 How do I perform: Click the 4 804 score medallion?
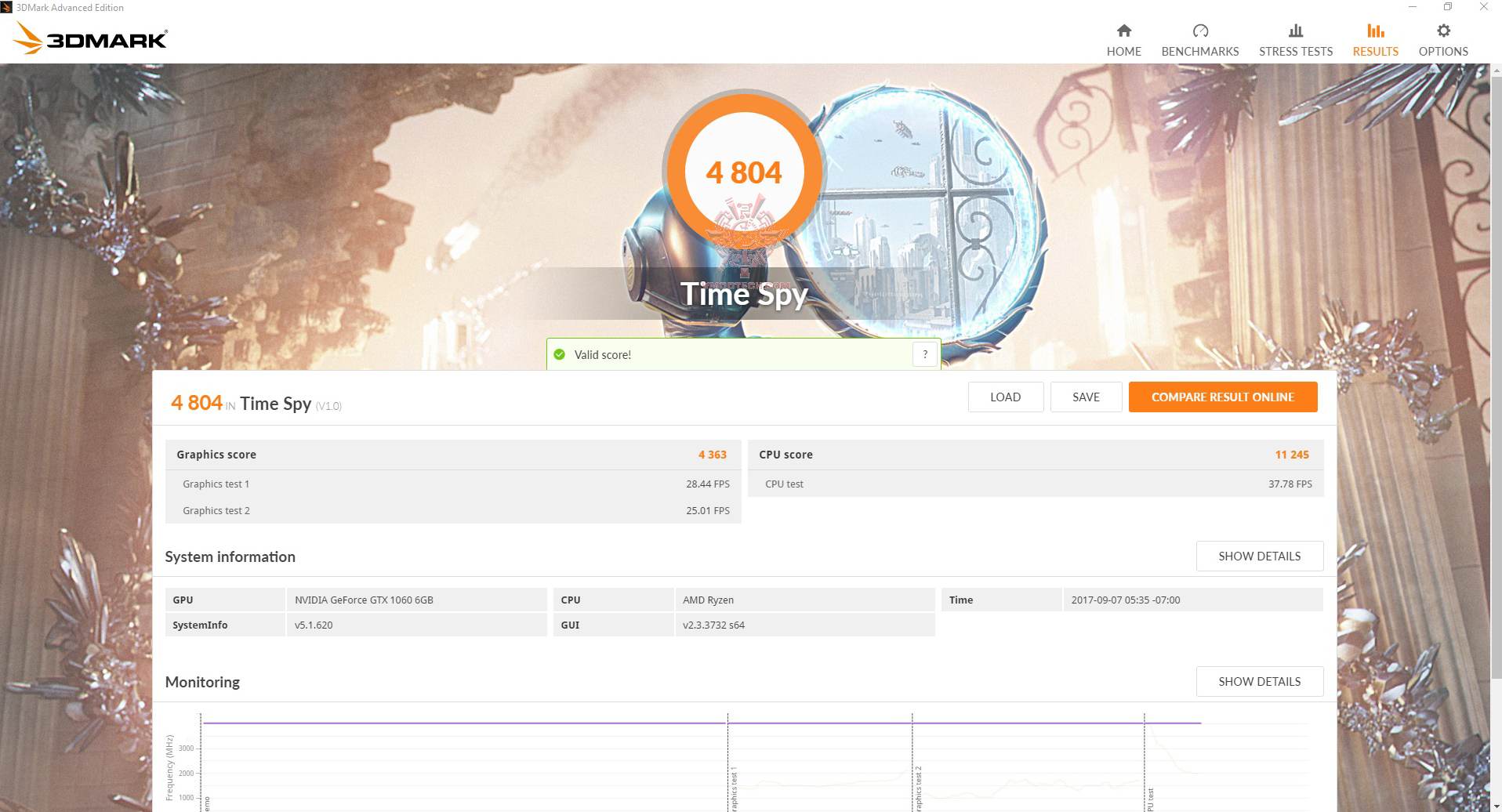(x=745, y=171)
